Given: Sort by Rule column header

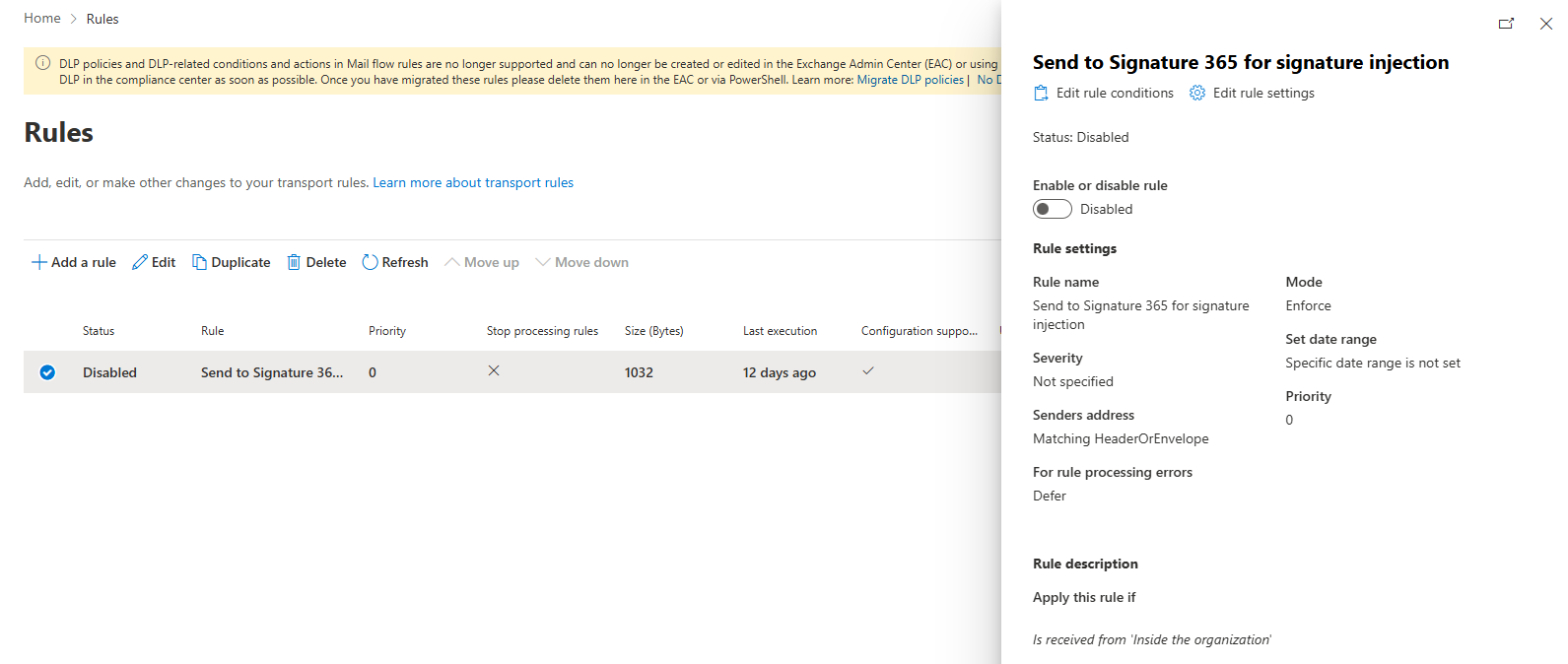Looking at the screenshot, I should (213, 331).
